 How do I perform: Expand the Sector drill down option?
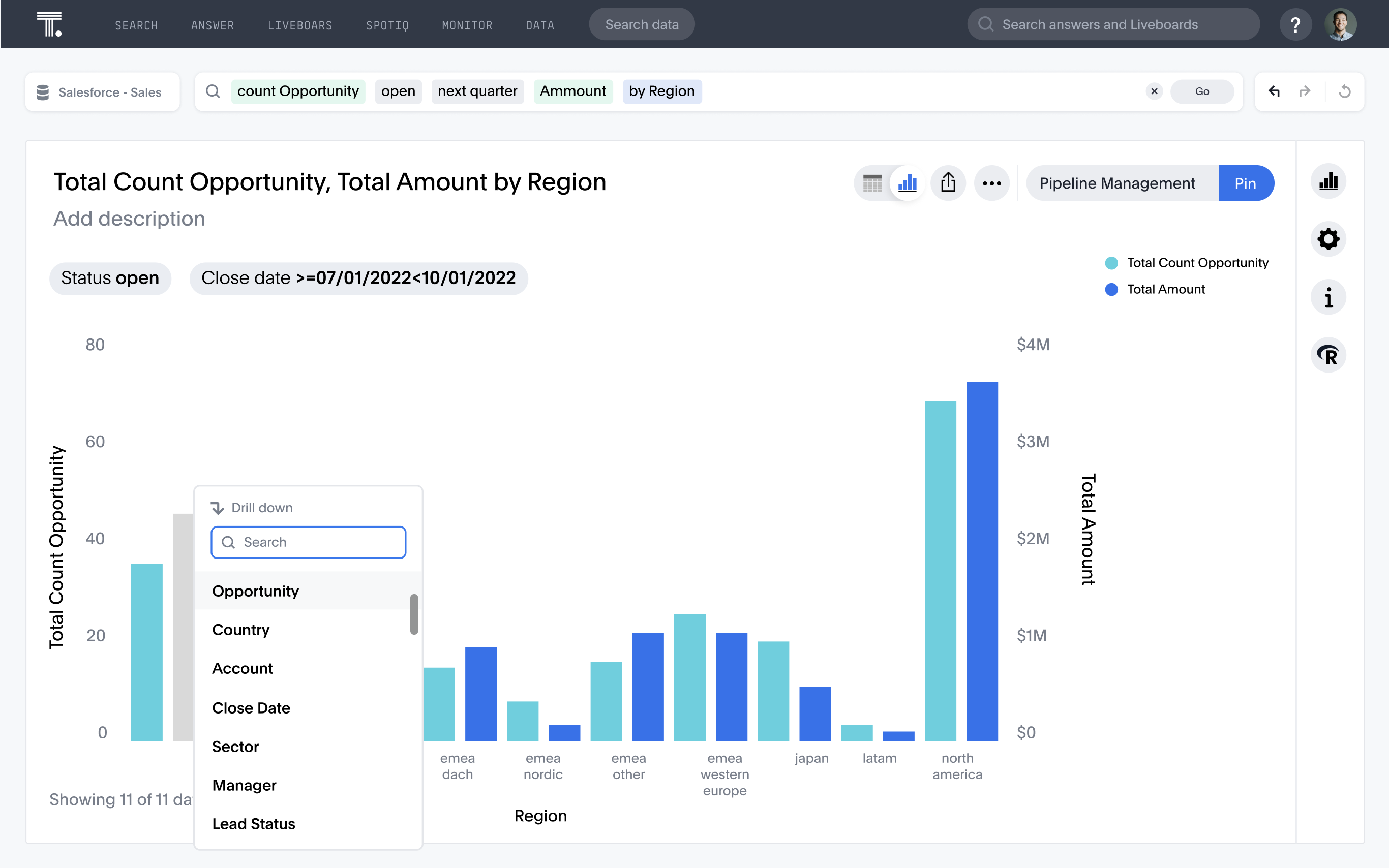[235, 746]
